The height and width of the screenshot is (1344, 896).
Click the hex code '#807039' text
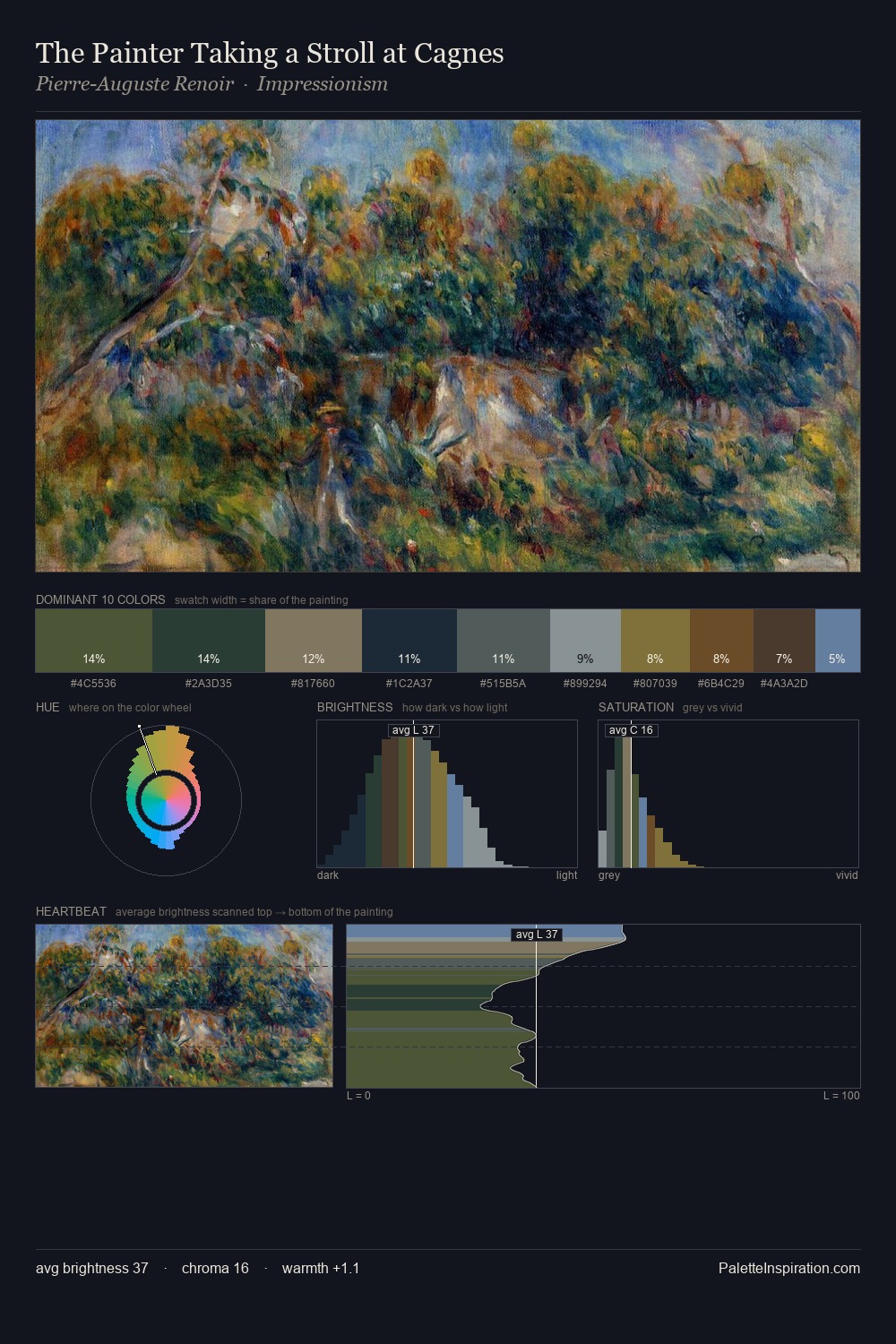655,683
